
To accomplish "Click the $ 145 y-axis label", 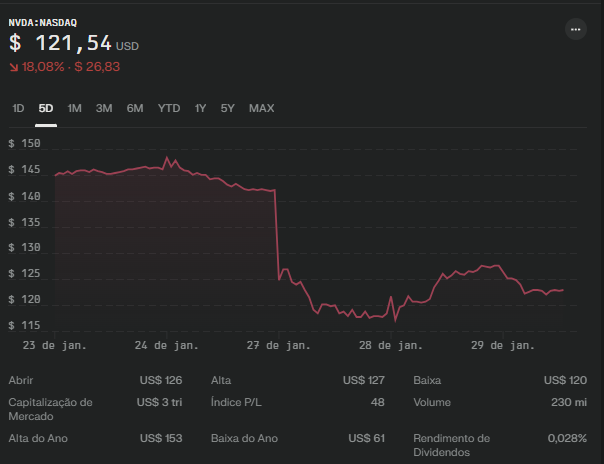I will click(24, 170).
